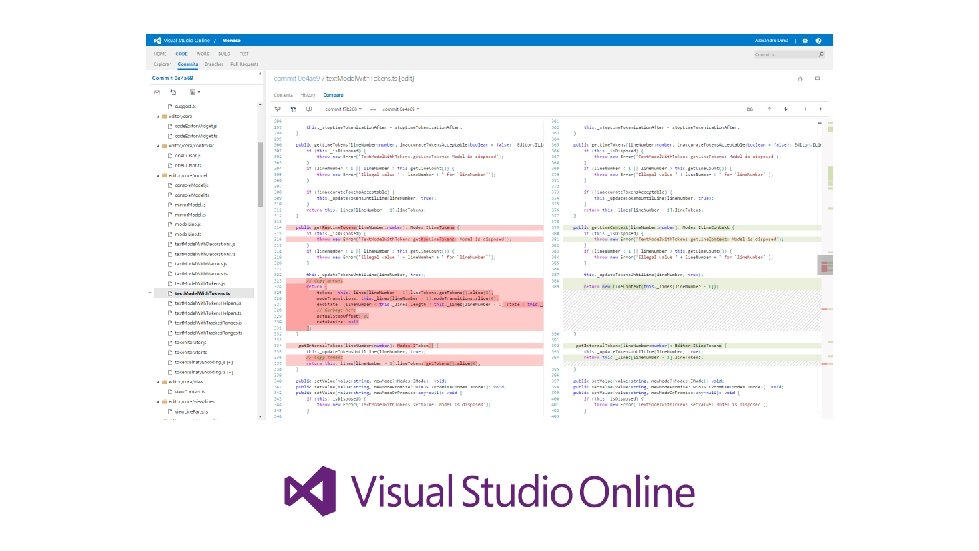Click the red marker in diff overview ruler
Image resolution: width=979 pixels, height=551 pixels.
(824, 268)
